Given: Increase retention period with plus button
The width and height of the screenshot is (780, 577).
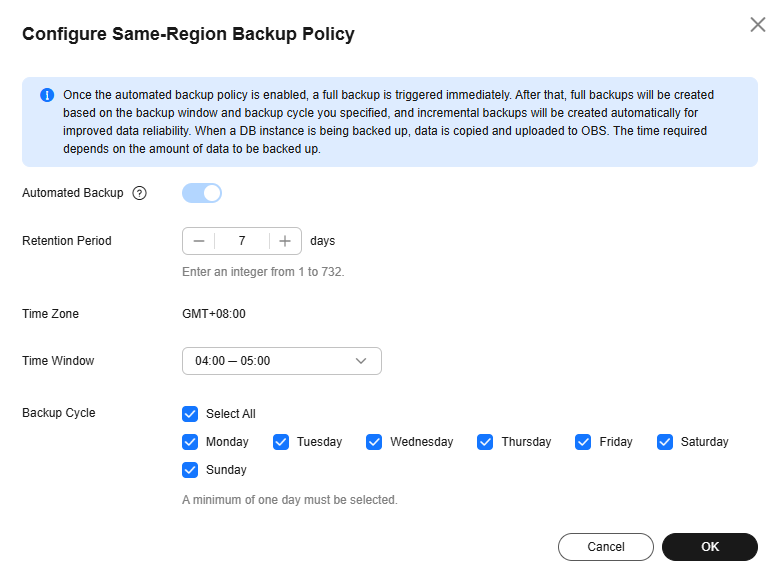Looking at the screenshot, I should [285, 241].
